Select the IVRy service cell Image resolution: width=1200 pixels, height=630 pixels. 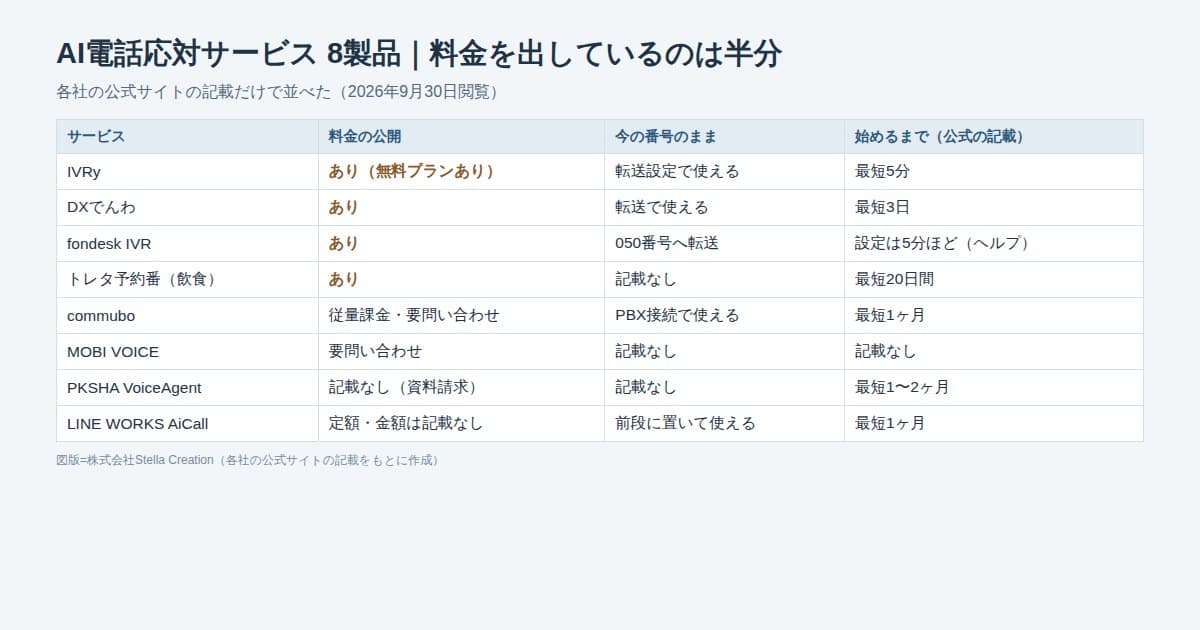click(187, 171)
